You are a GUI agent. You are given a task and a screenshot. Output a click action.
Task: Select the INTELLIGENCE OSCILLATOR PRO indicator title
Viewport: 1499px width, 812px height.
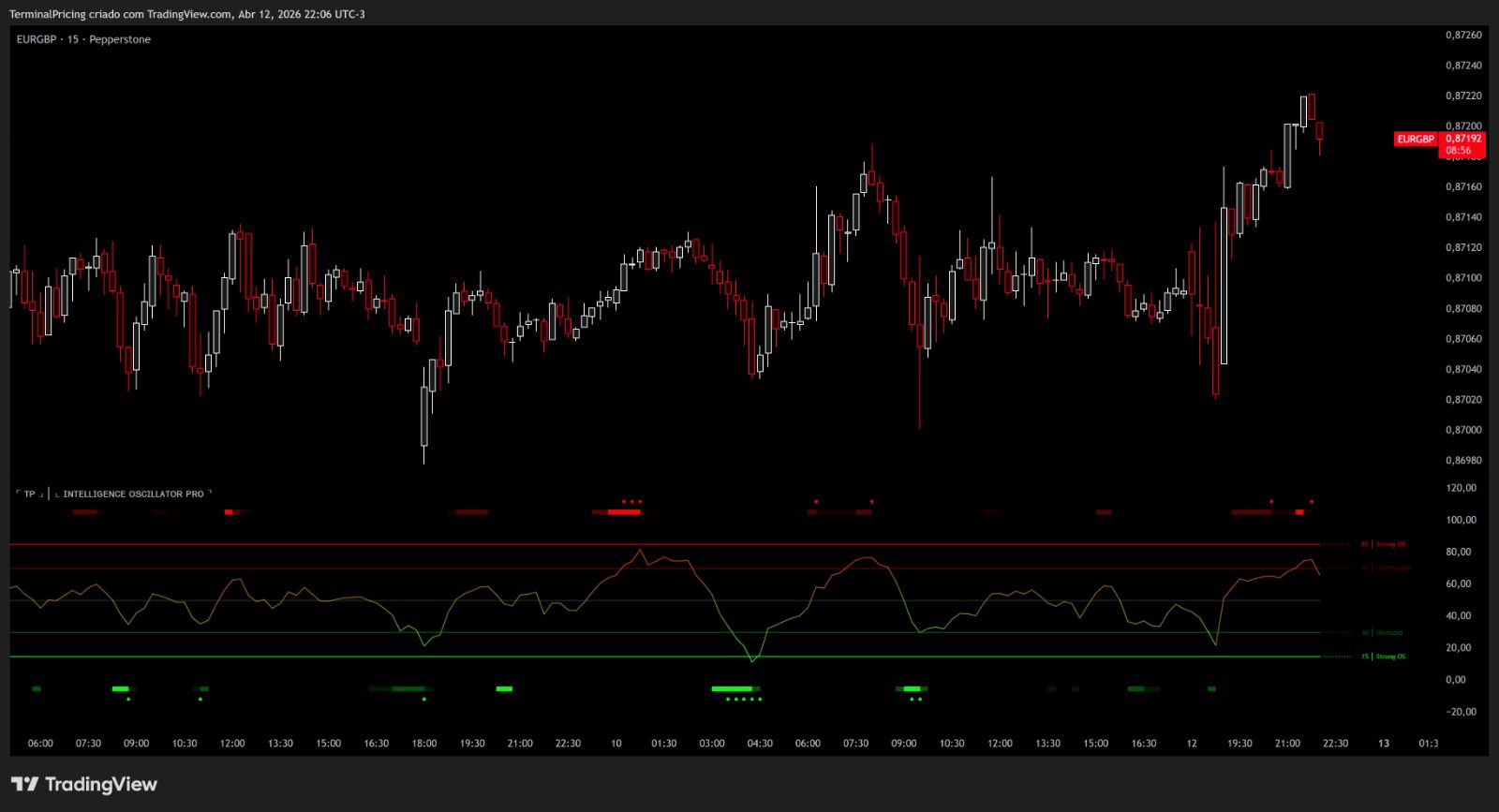(x=133, y=494)
